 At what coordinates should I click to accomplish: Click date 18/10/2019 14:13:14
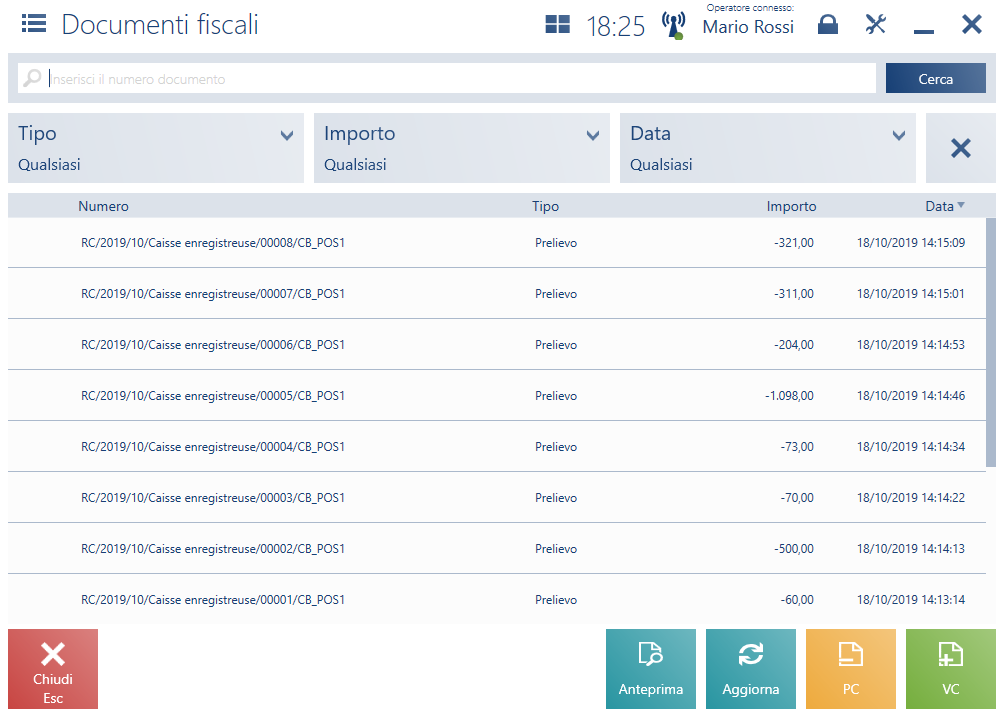(911, 600)
